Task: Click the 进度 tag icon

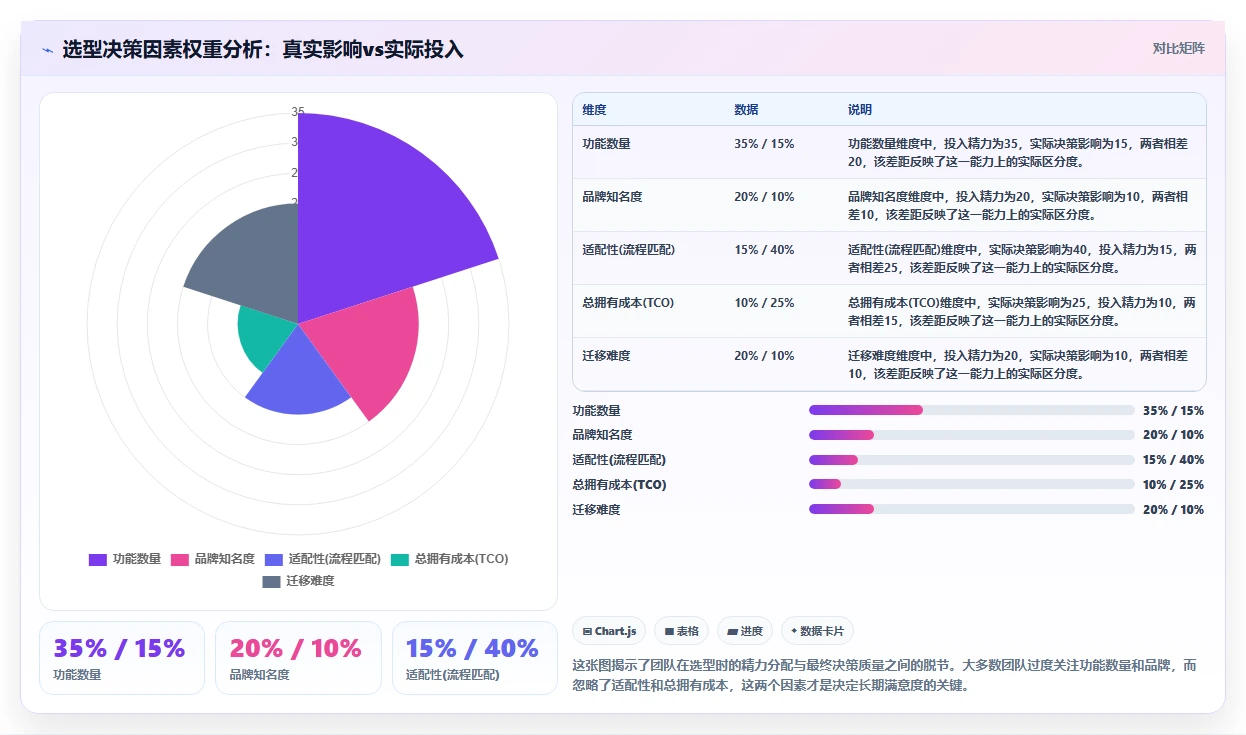Action: tap(732, 632)
